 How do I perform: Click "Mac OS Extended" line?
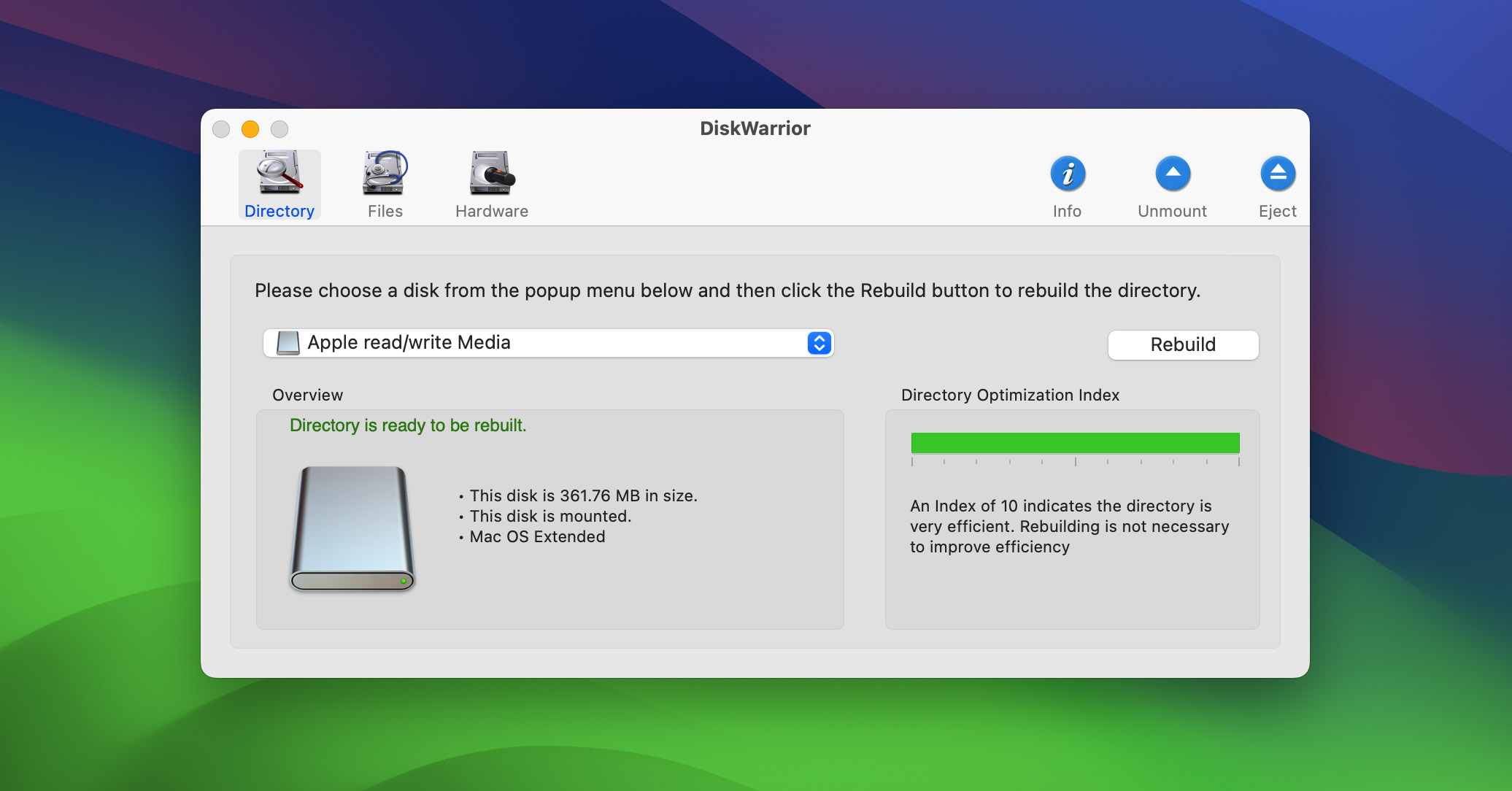(x=537, y=536)
